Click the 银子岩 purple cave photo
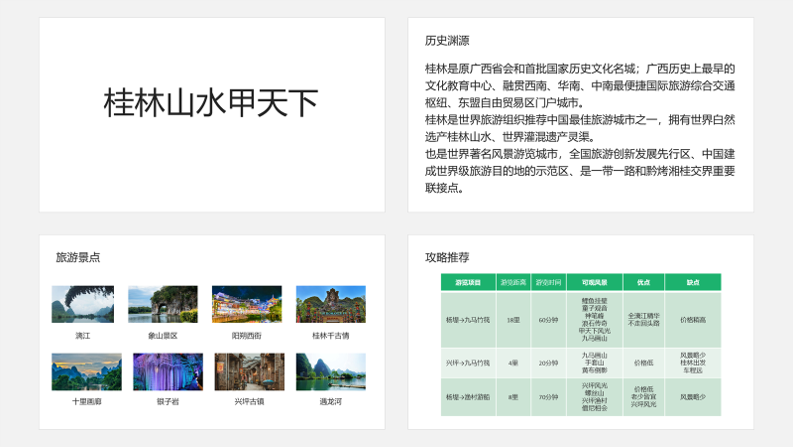 (168, 372)
